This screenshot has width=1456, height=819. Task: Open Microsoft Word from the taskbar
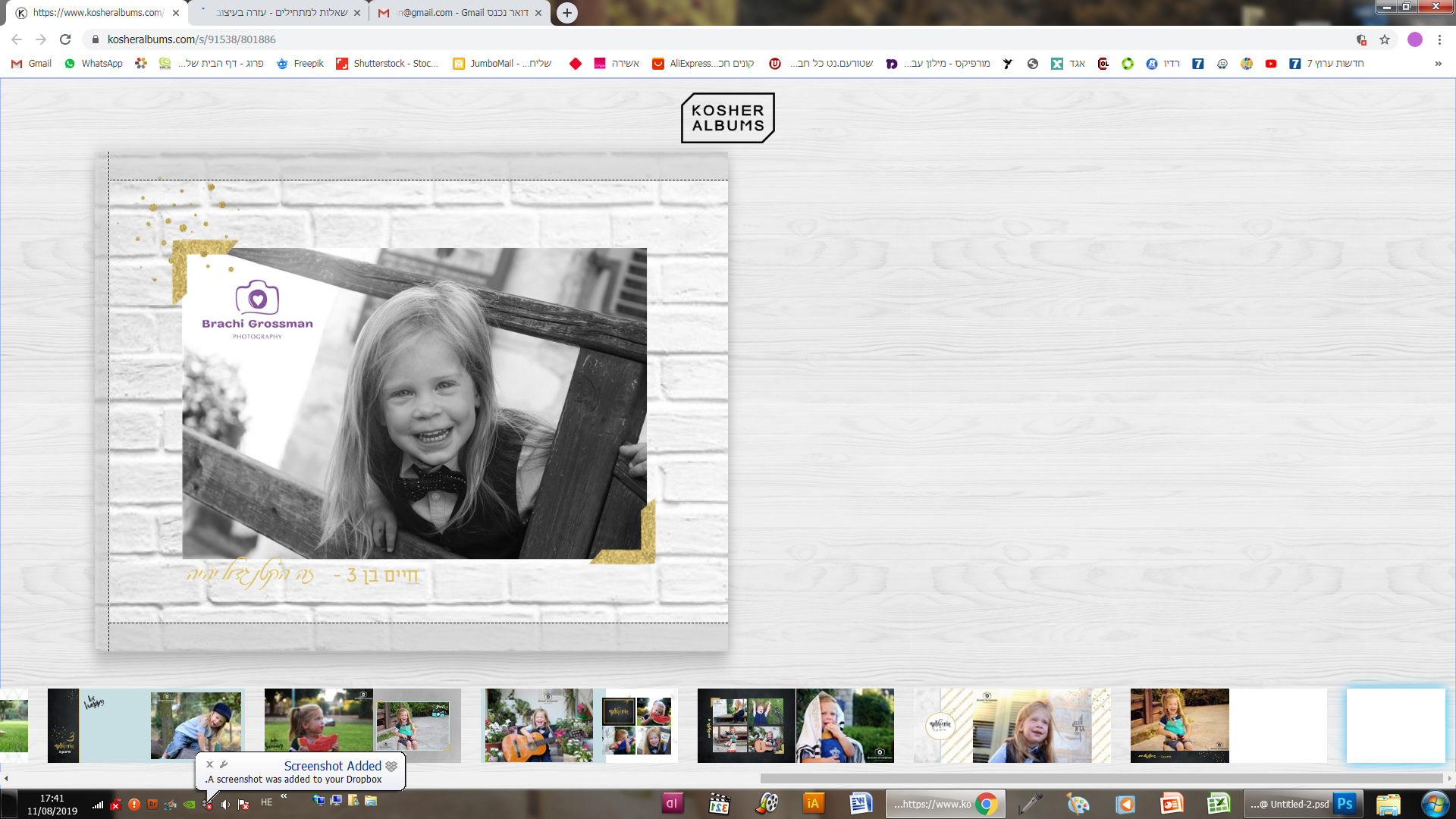pyautogui.click(x=860, y=804)
